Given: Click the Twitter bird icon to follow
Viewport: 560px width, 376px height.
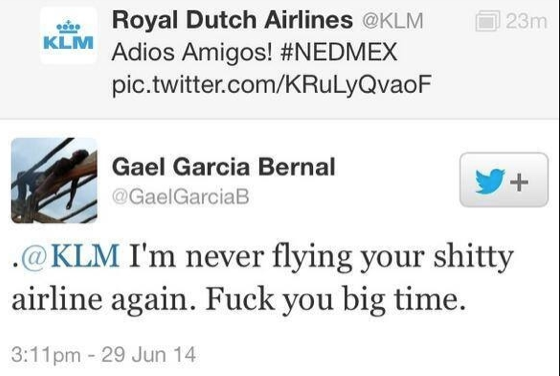Looking at the screenshot, I should (490, 181).
